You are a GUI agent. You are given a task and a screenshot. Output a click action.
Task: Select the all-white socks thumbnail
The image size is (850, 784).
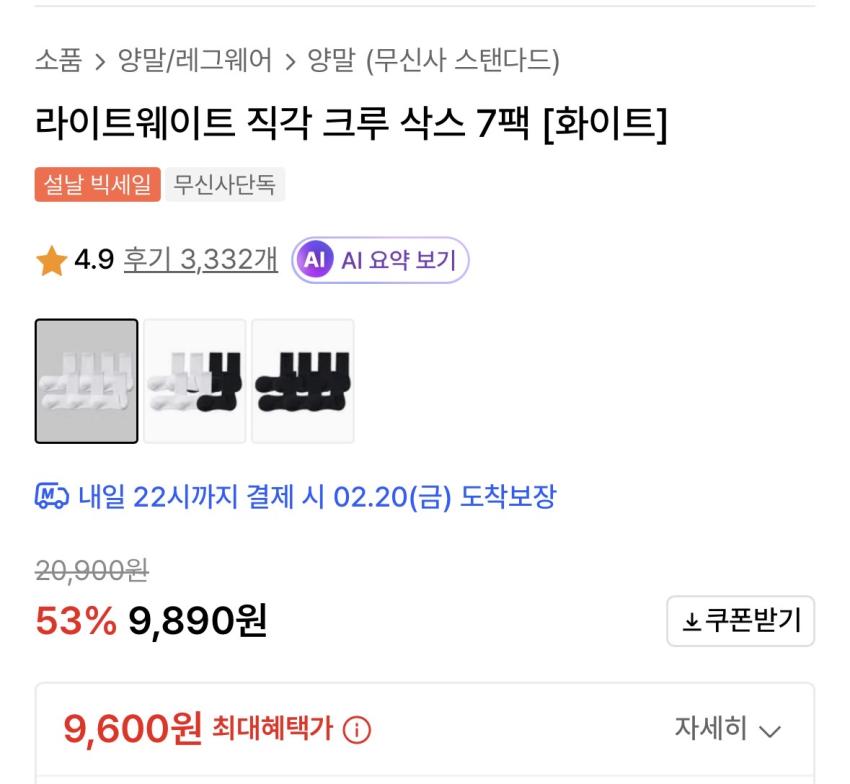[x=86, y=381]
